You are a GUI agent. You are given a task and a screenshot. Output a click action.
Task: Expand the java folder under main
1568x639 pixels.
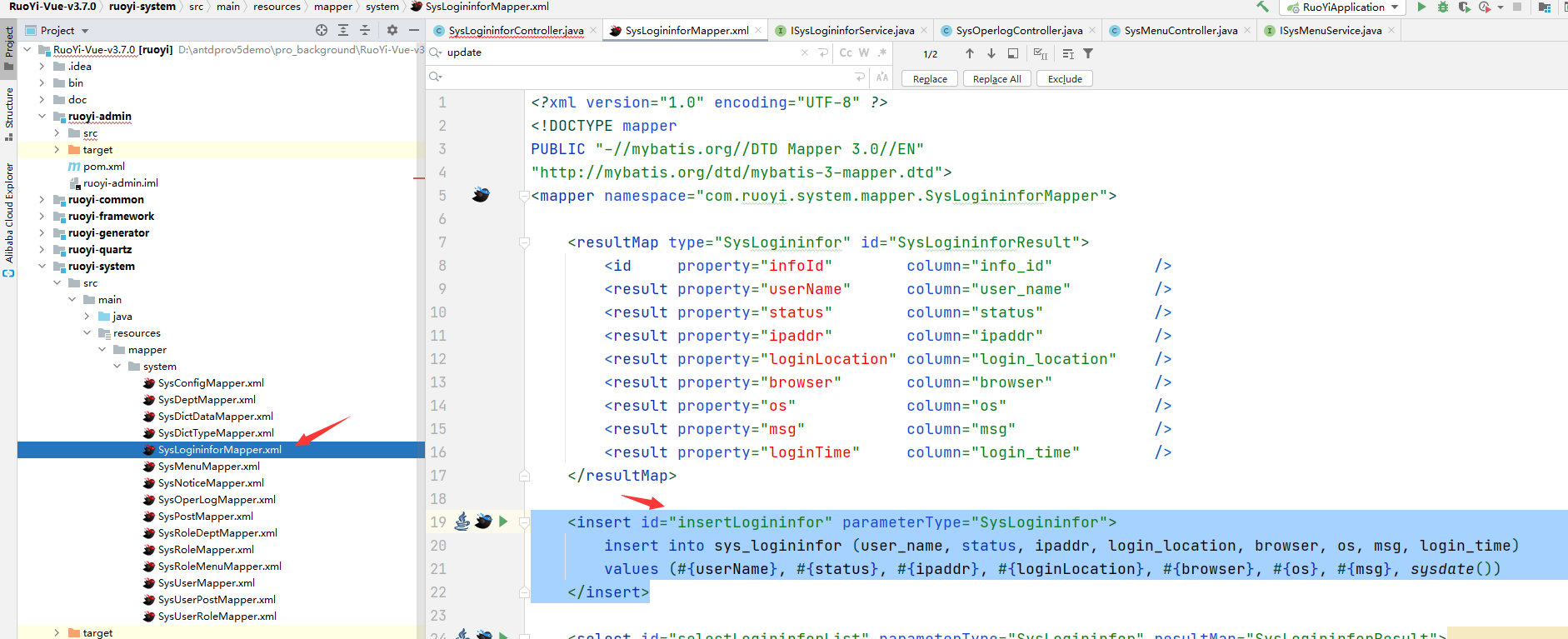tap(87, 316)
